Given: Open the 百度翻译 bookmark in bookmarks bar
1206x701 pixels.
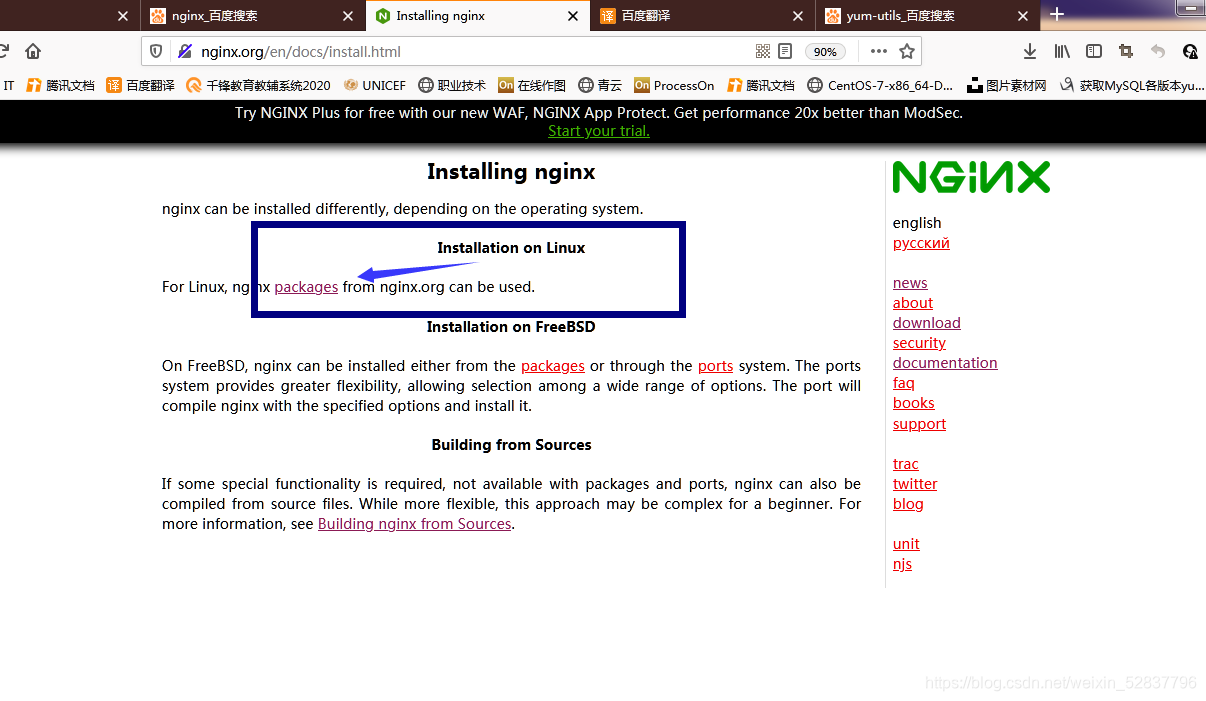Looking at the screenshot, I should pos(140,86).
